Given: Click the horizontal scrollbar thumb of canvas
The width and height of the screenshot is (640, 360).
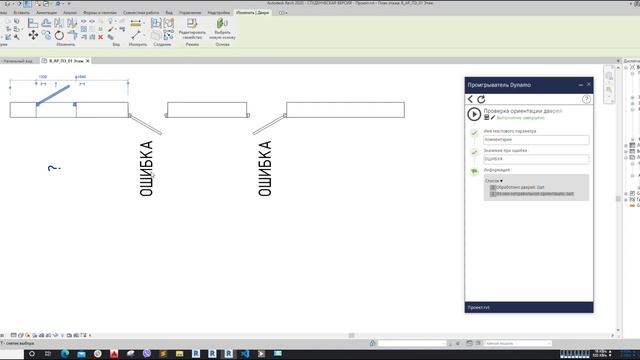Looking at the screenshot, I should tap(351, 335).
